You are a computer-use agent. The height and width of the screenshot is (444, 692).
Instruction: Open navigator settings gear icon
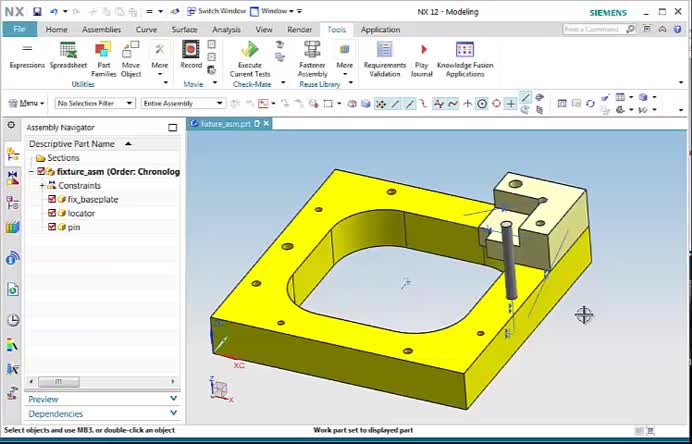coord(11,125)
